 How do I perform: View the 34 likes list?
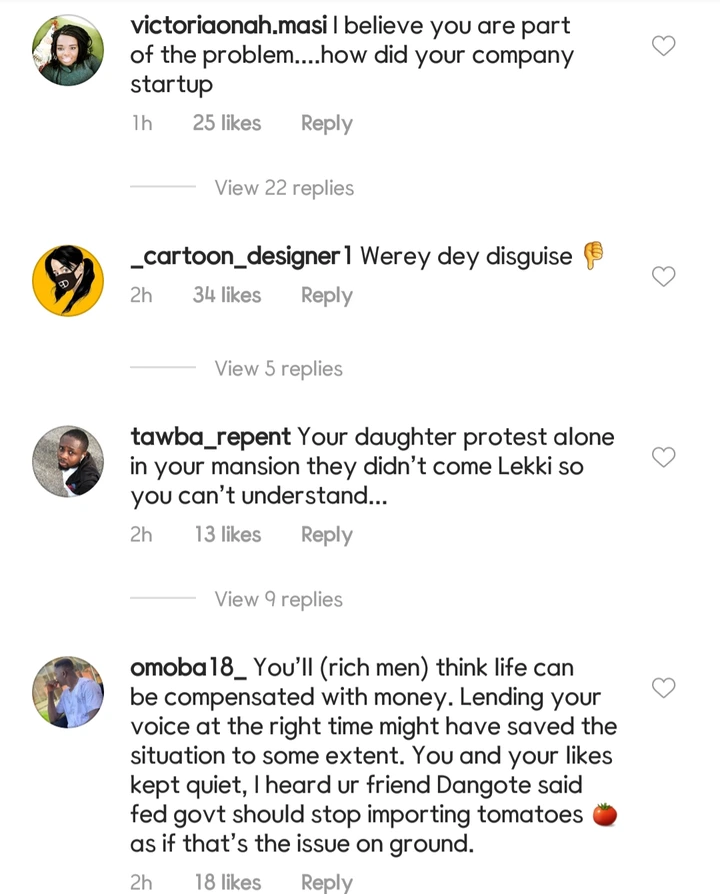pos(227,296)
